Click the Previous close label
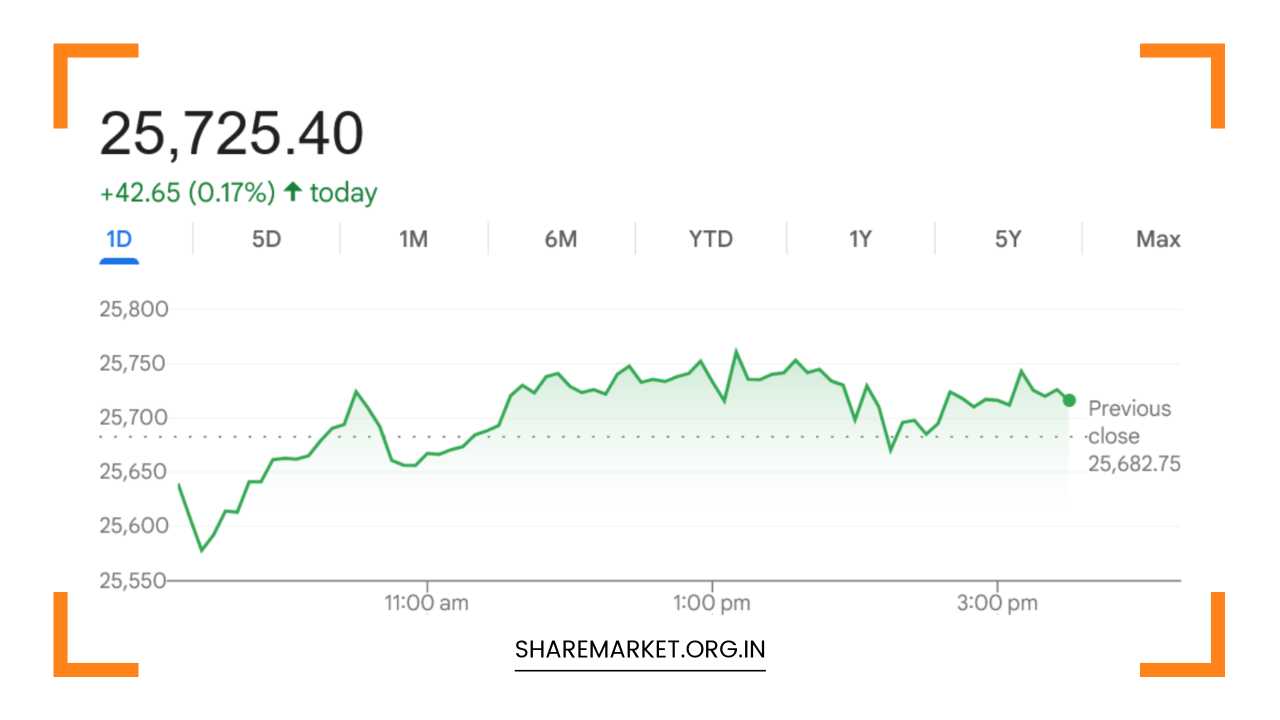 click(1128, 422)
